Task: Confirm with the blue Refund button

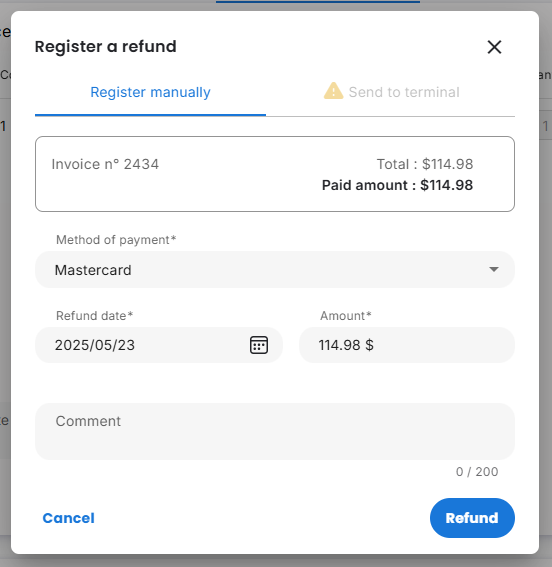Action: click(472, 518)
